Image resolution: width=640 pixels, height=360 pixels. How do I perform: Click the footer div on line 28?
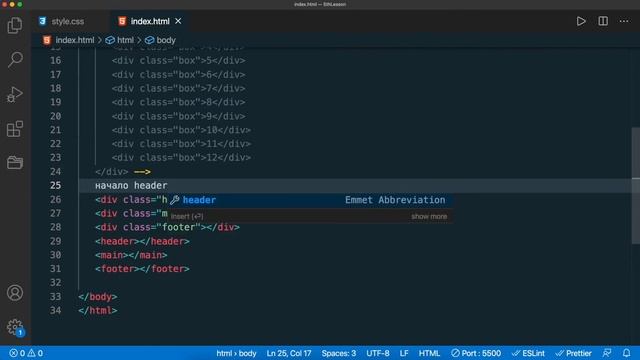[x=167, y=227]
